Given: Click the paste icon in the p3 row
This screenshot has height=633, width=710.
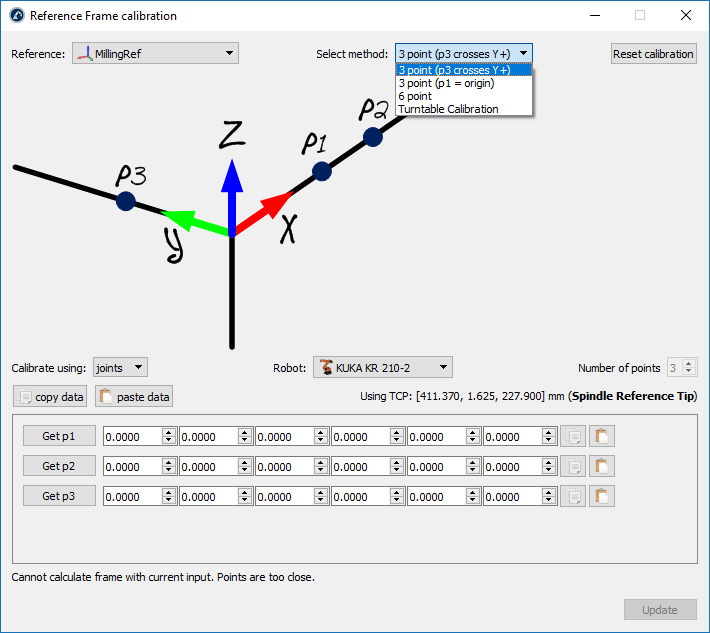Looking at the screenshot, I should (x=602, y=496).
